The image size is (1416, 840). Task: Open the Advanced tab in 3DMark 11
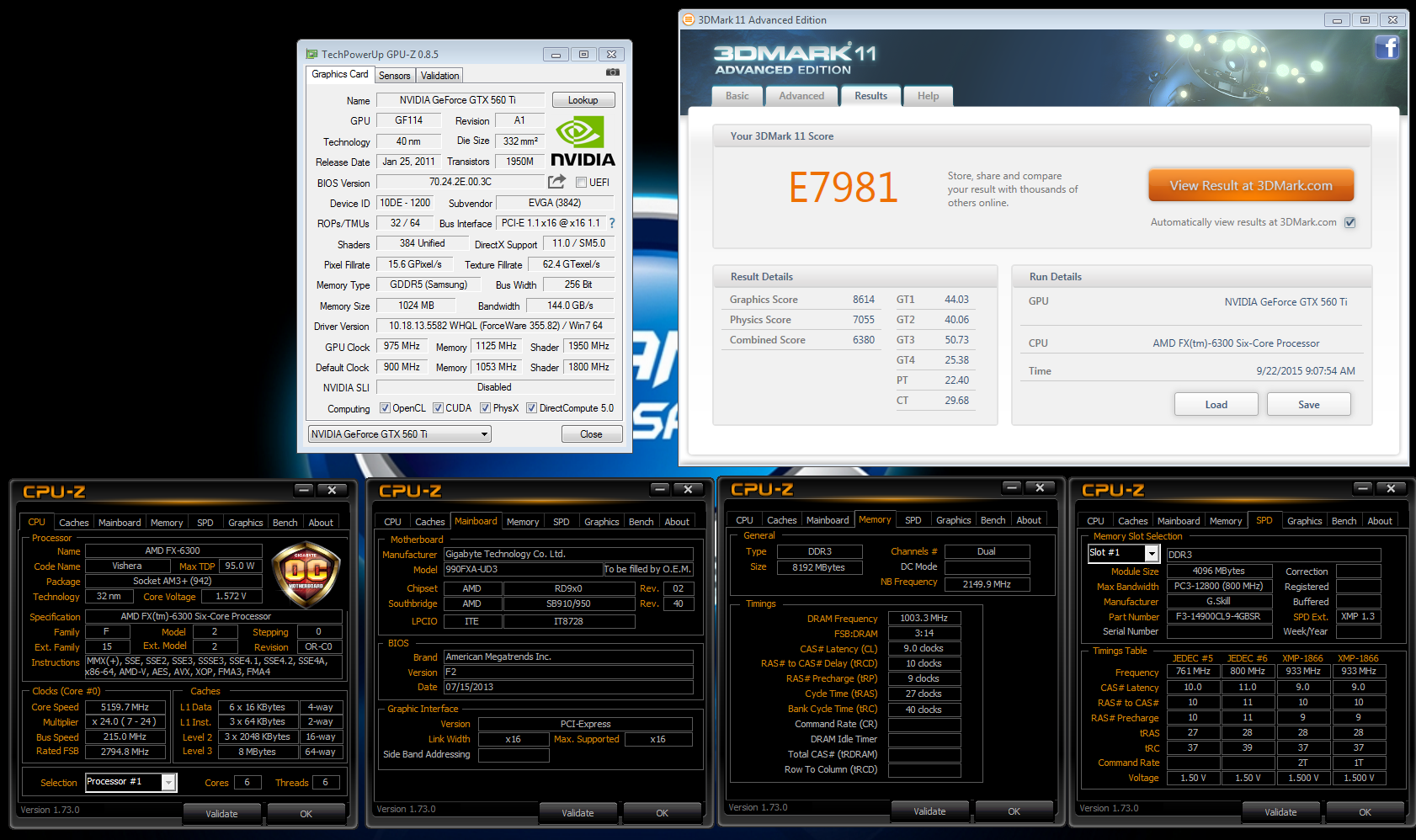coord(801,96)
